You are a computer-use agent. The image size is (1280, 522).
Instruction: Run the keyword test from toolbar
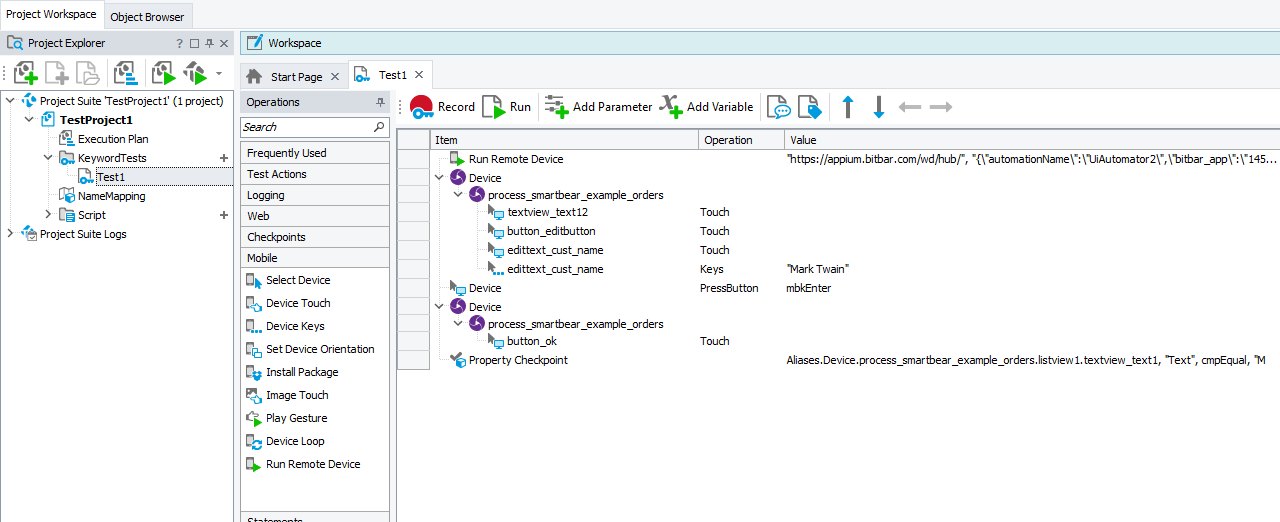point(507,107)
